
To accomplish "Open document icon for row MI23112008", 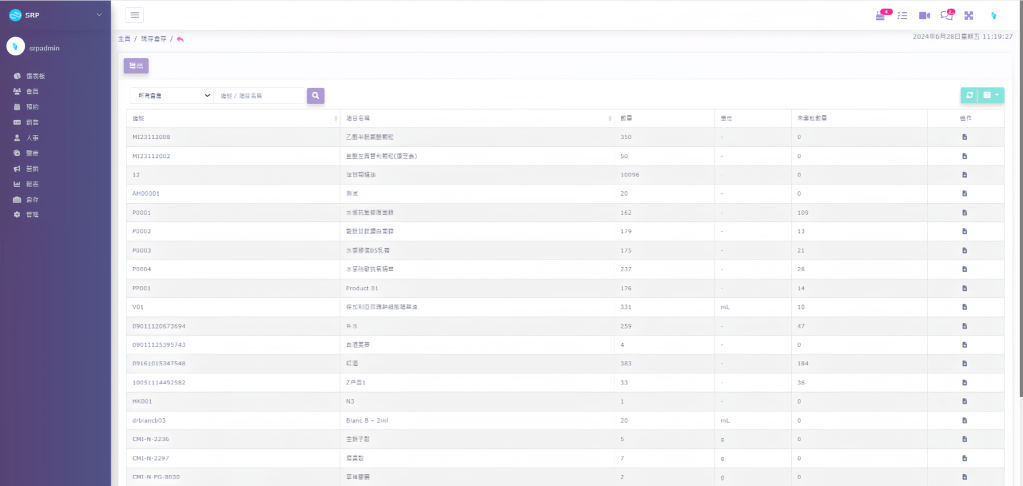I will coord(964,137).
